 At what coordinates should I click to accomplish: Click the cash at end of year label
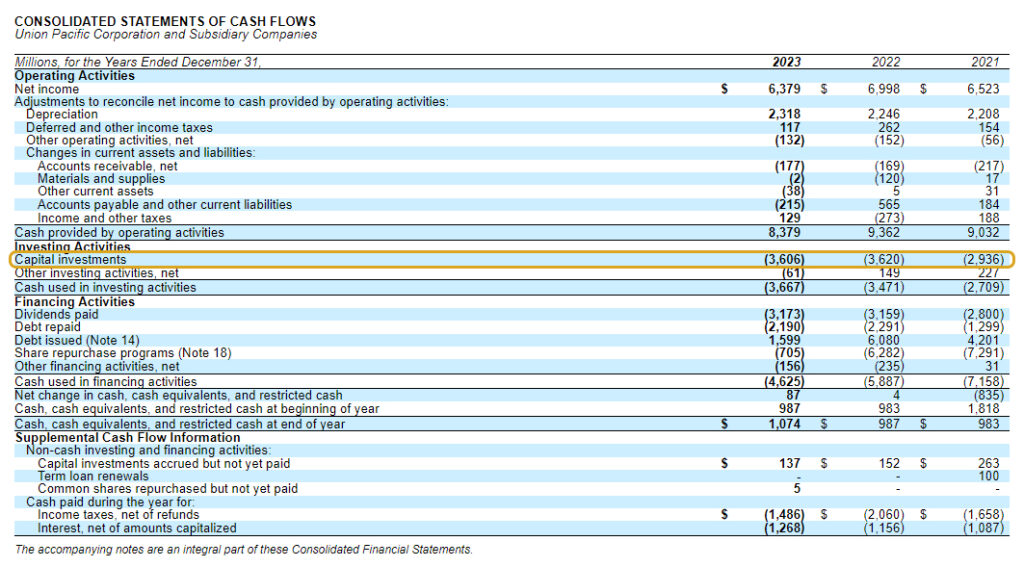pyautogui.click(x=180, y=424)
